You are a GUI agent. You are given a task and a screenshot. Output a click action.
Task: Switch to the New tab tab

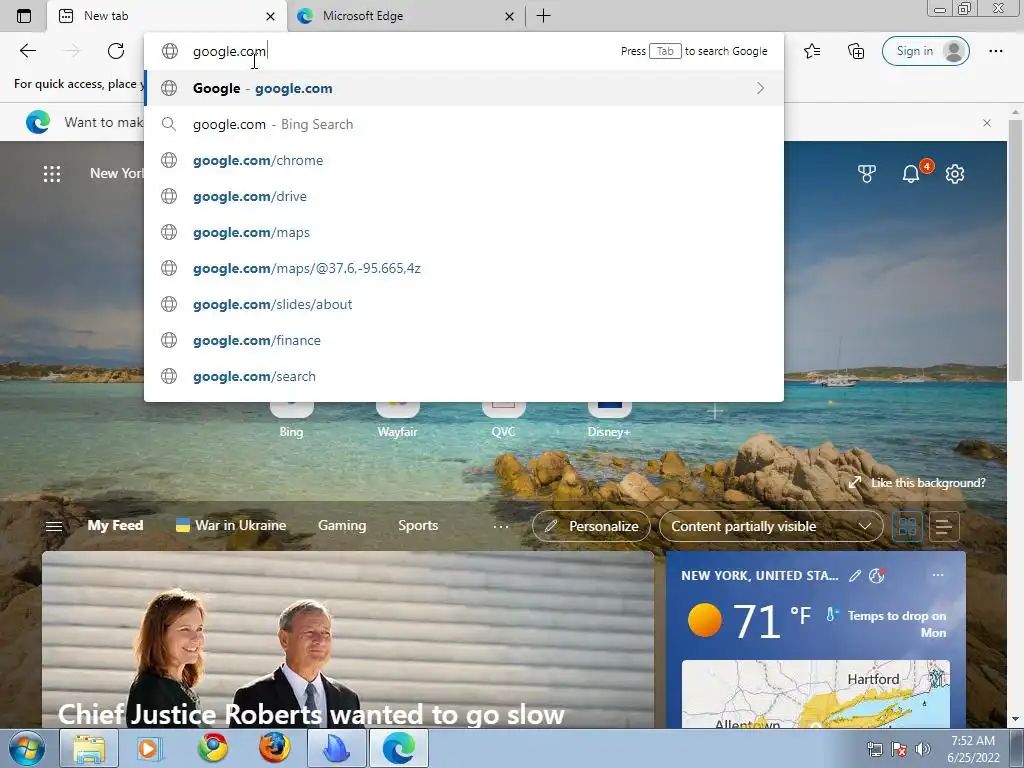pos(167,16)
